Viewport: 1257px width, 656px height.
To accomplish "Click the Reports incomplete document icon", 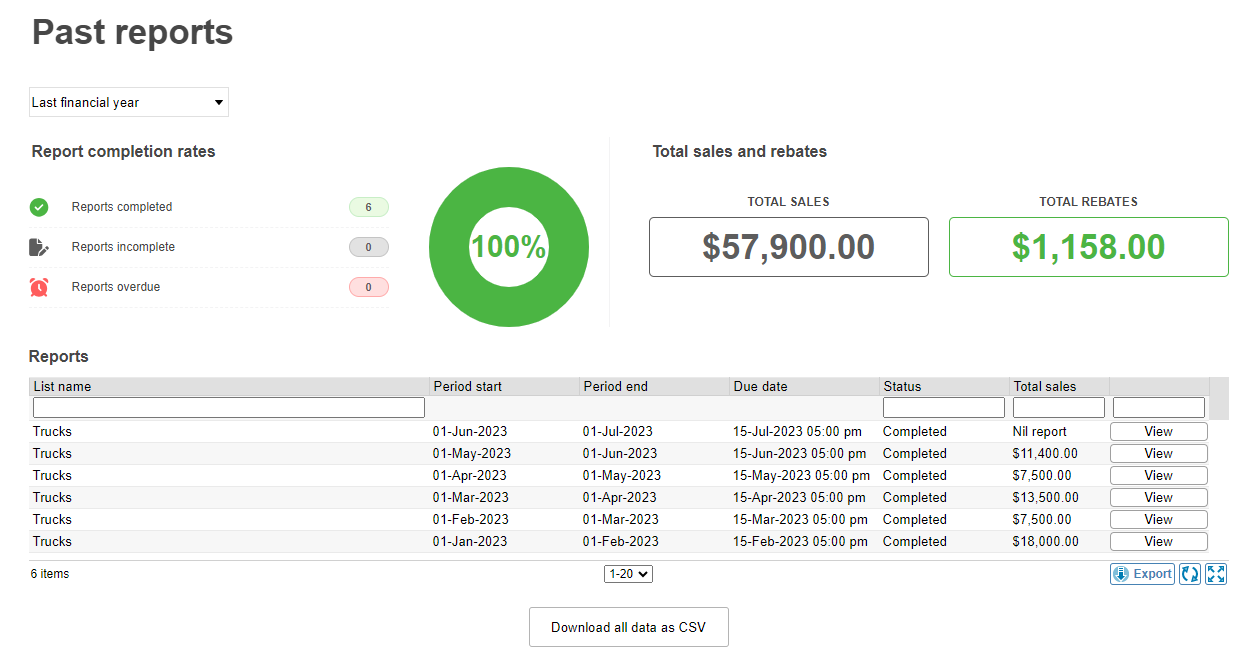I will click(39, 247).
